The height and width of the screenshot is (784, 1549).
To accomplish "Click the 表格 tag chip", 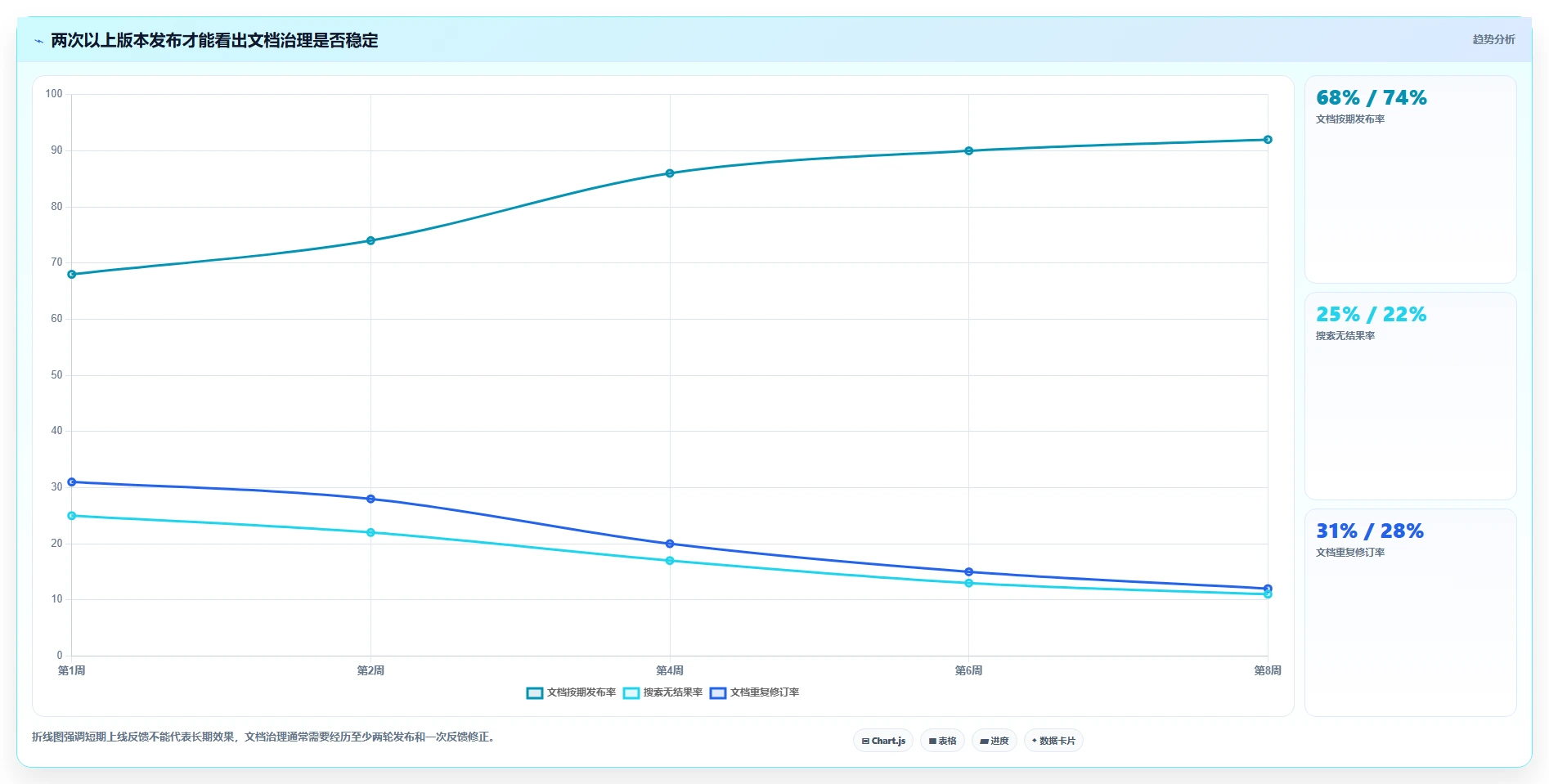I will click(942, 741).
